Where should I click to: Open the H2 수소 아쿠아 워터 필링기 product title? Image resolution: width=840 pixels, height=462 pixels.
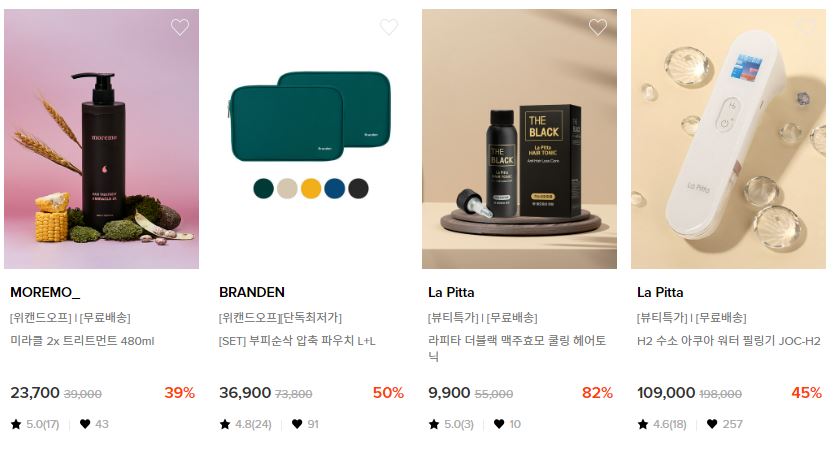pos(729,341)
